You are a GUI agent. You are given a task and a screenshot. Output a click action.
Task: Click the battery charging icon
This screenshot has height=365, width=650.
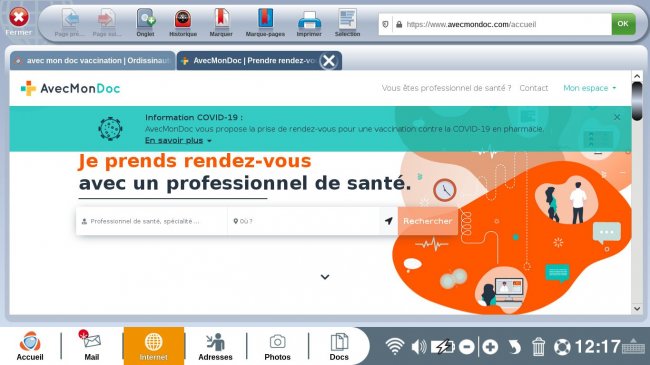click(443, 346)
